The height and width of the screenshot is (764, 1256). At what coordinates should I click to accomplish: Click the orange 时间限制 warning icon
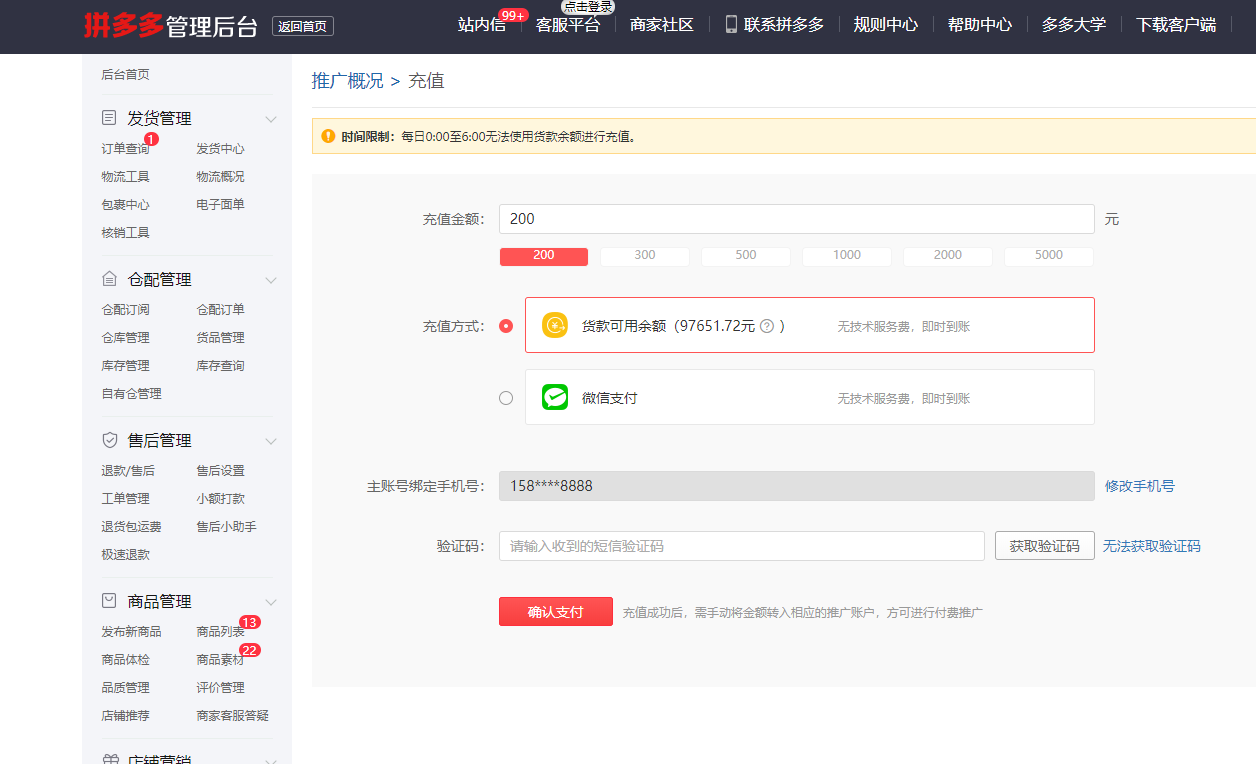coord(328,136)
